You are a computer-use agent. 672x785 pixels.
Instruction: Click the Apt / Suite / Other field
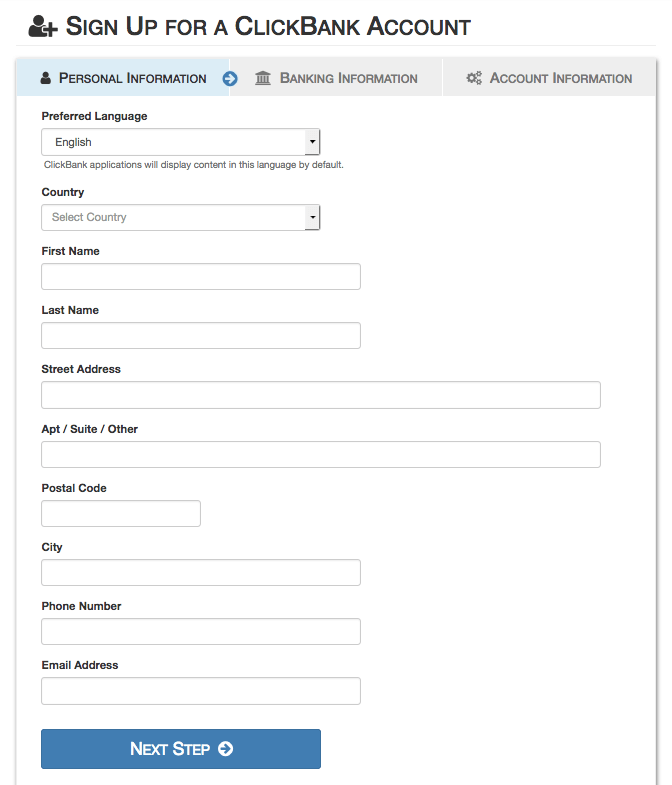[x=320, y=455]
